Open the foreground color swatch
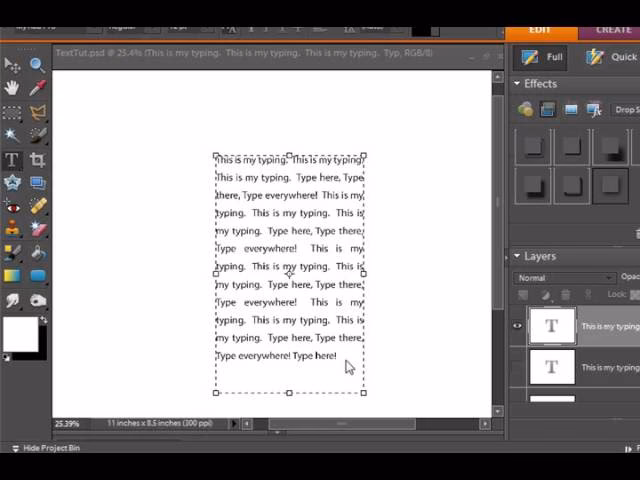This screenshot has height=480, width=640. pos(19,334)
